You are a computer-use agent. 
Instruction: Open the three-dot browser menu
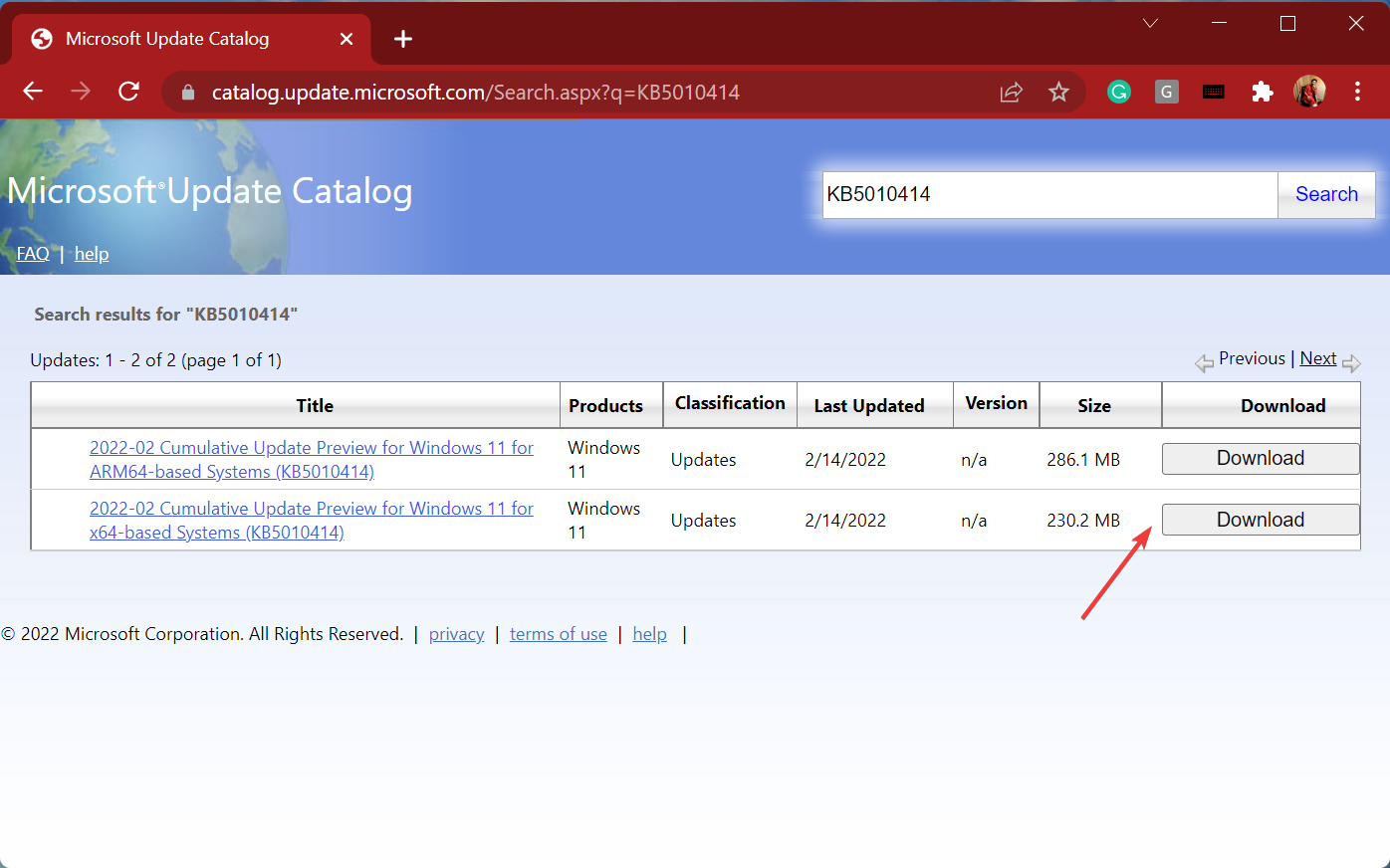click(1357, 91)
